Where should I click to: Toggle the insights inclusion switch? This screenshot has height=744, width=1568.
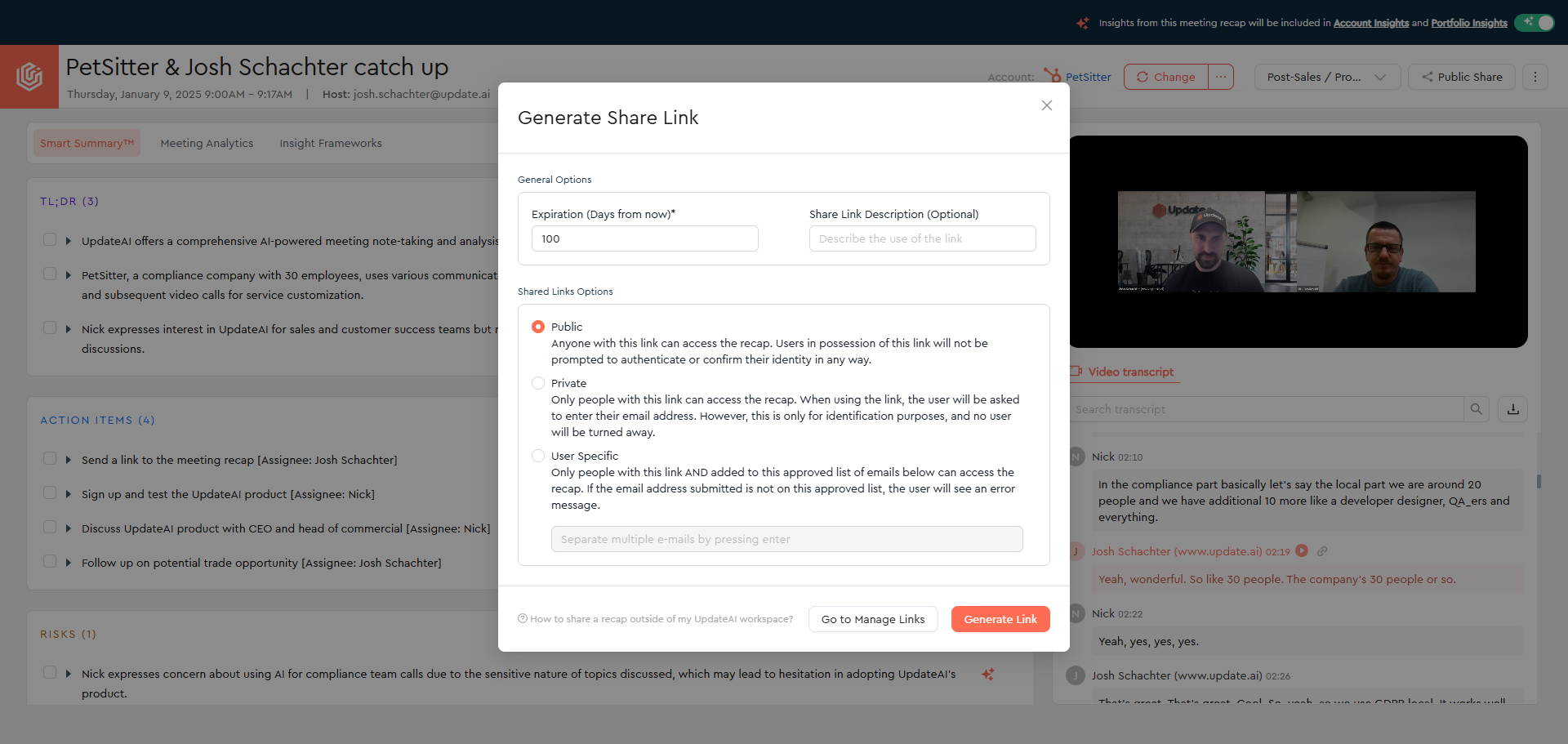point(1535,23)
